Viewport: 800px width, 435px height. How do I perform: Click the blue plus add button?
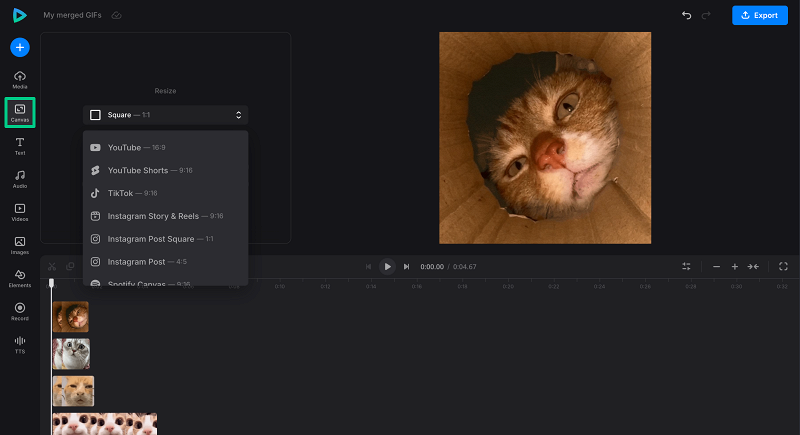point(20,47)
